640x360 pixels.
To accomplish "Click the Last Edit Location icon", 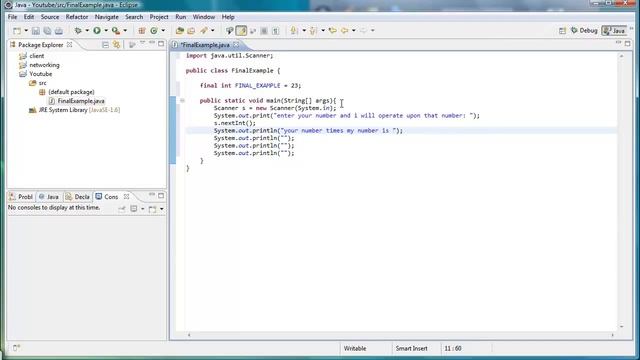I will pyautogui.click(x=333, y=31).
